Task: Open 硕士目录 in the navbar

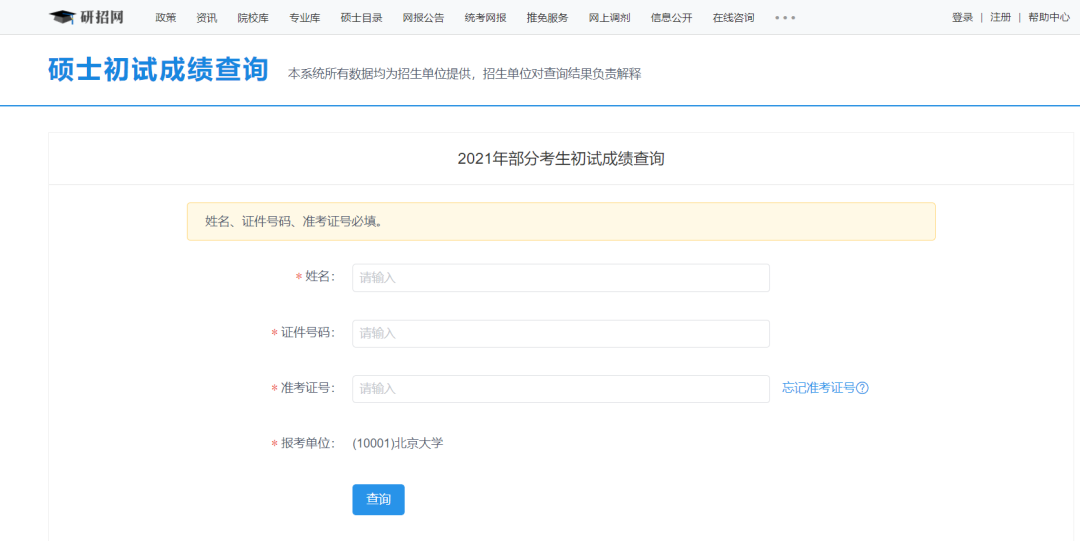Action: pos(361,18)
